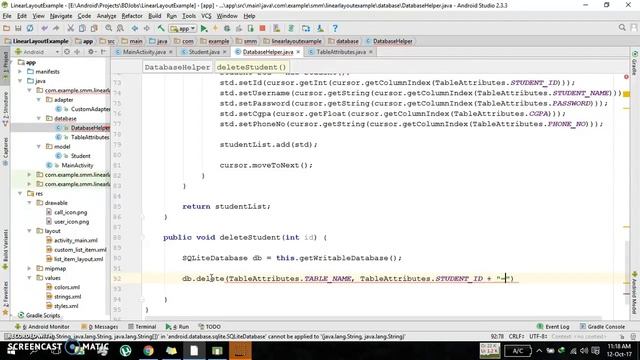Collapse the model package node
The height and width of the screenshot is (360, 640).
tap(39, 147)
